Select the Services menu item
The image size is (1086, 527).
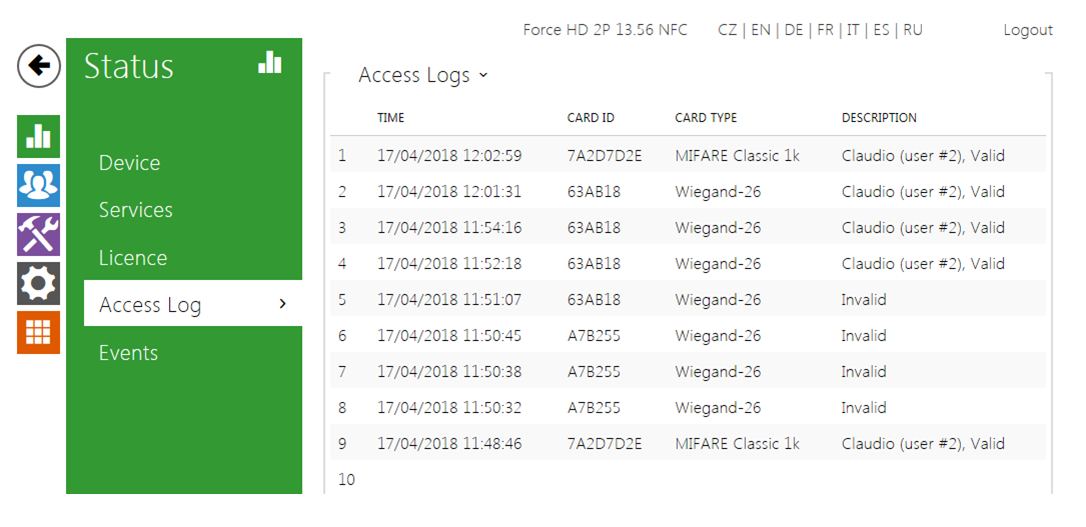click(x=135, y=210)
